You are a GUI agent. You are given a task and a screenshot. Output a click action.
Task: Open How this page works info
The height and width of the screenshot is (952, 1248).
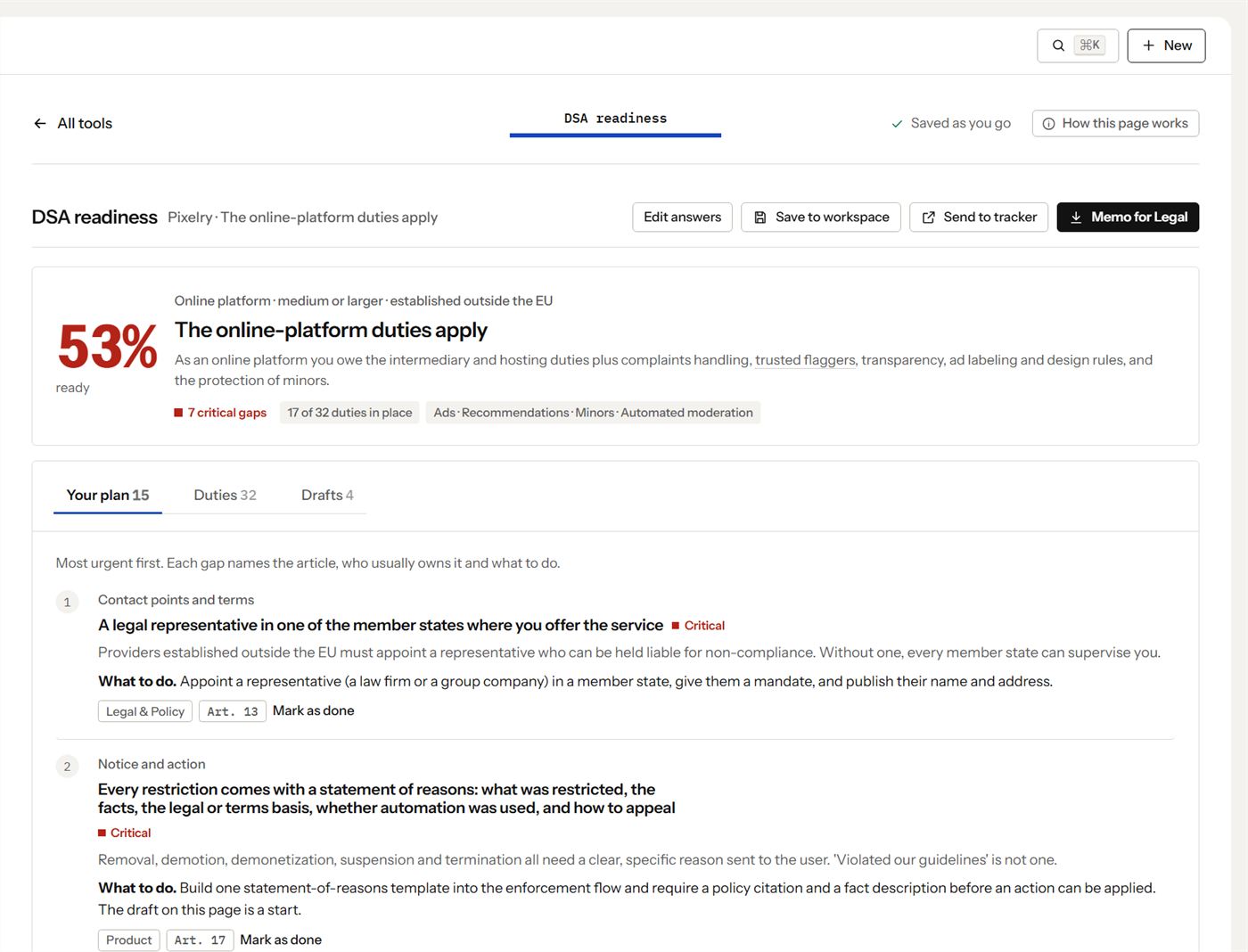(1115, 123)
